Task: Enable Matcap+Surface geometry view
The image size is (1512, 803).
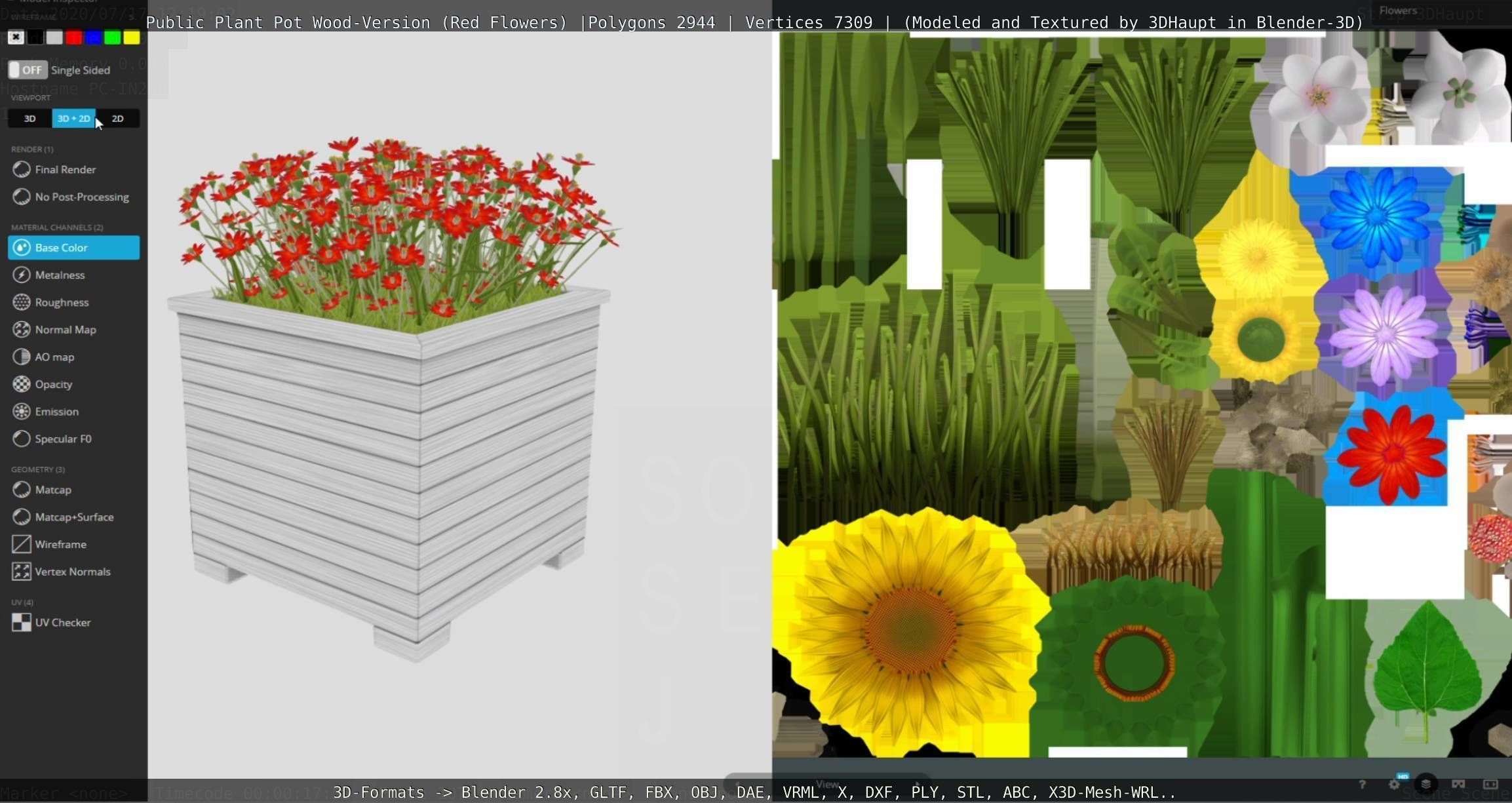Action: click(x=73, y=517)
